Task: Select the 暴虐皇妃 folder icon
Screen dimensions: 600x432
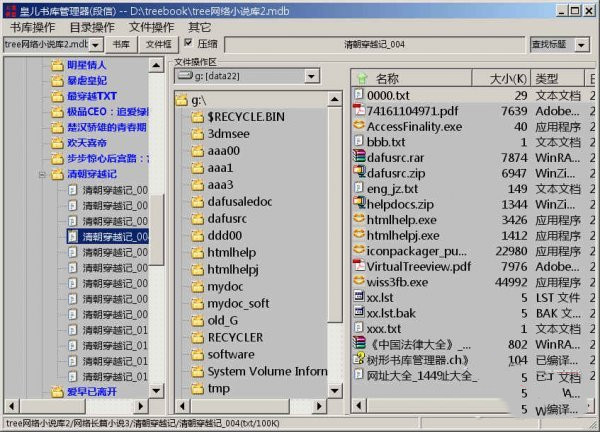Action: (57, 81)
